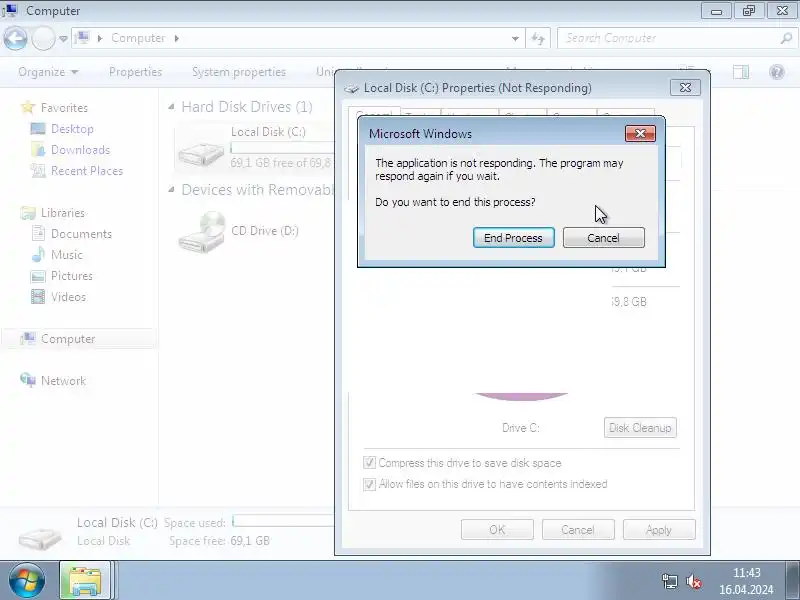Click the Forward navigation arrow in Explorer
800x600 pixels.
[x=43, y=38]
